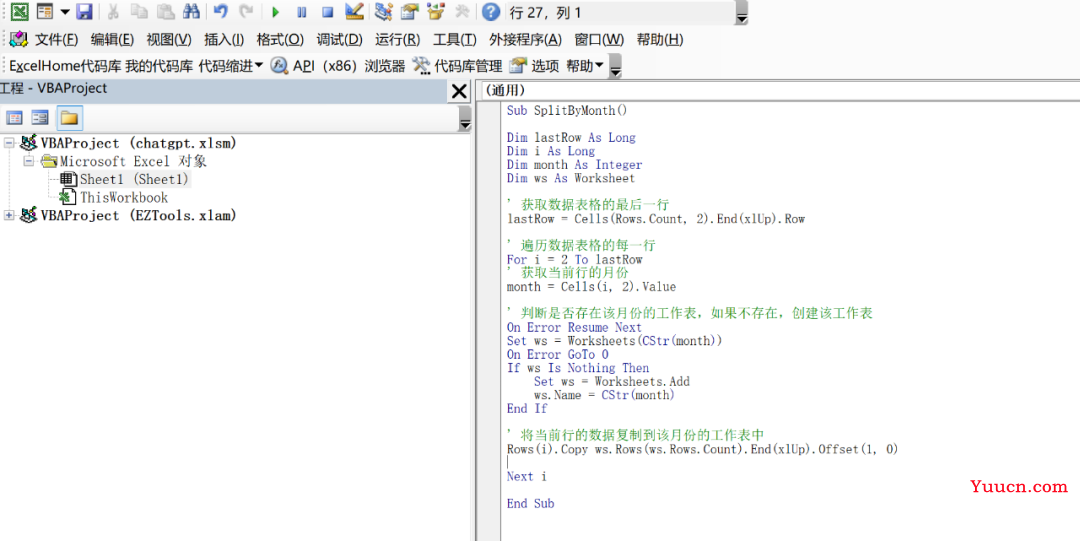Screen dimensions: 1080x541
Task: Toggle Design Mode icon
Action: 354,12
